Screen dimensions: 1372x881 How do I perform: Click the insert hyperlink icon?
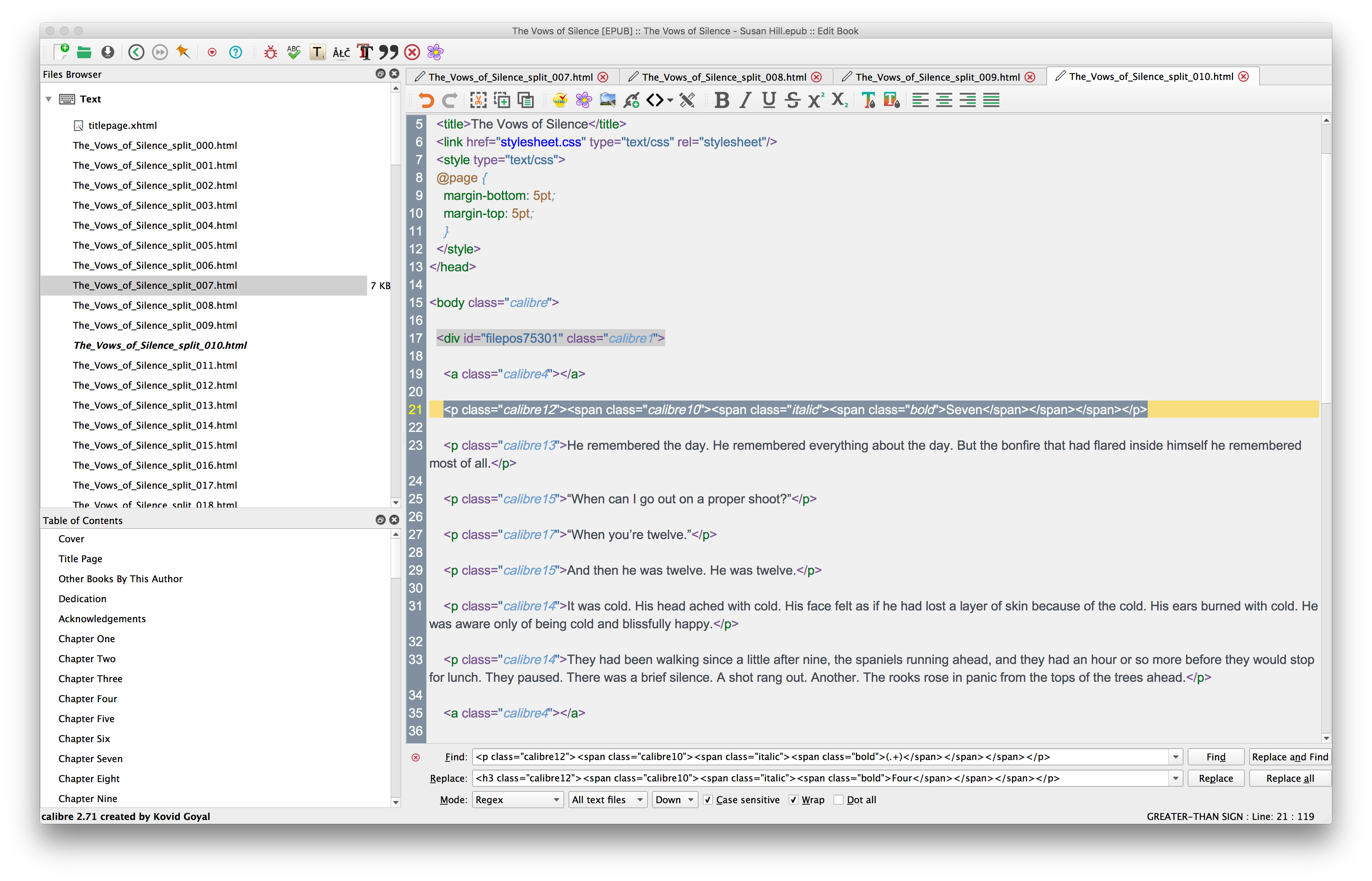coord(631,100)
